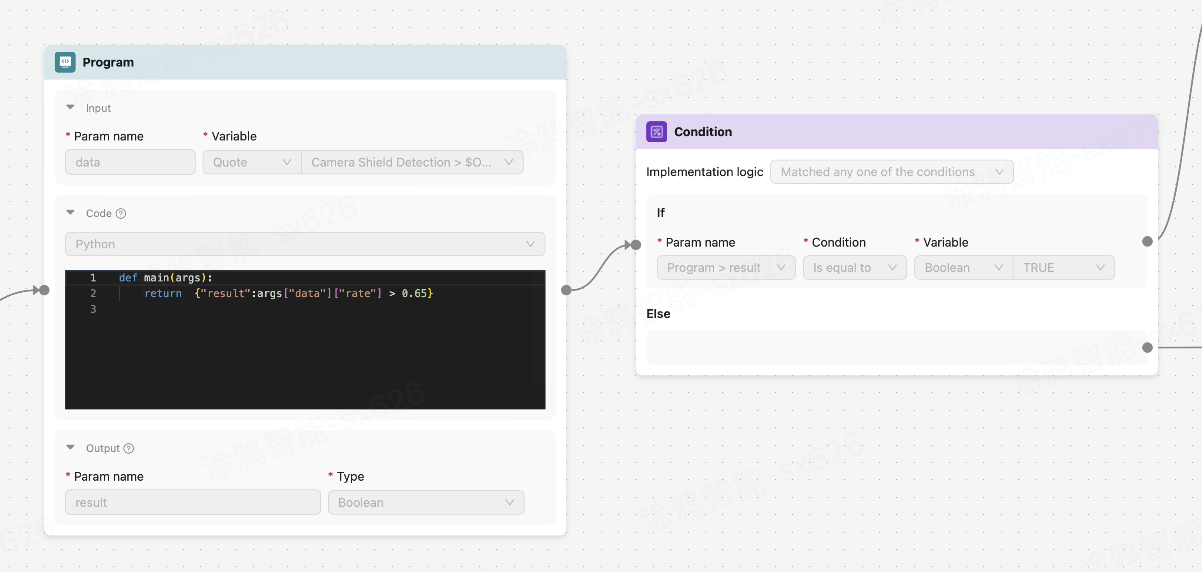Collapse the Code section
The height and width of the screenshot is (572, 1202).
71,213
